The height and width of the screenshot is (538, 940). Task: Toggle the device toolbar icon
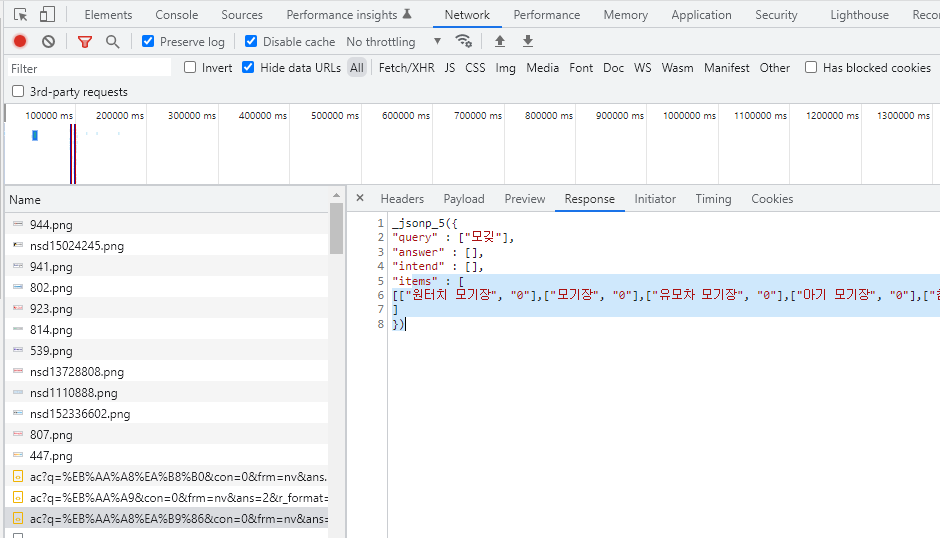(47, 14)
